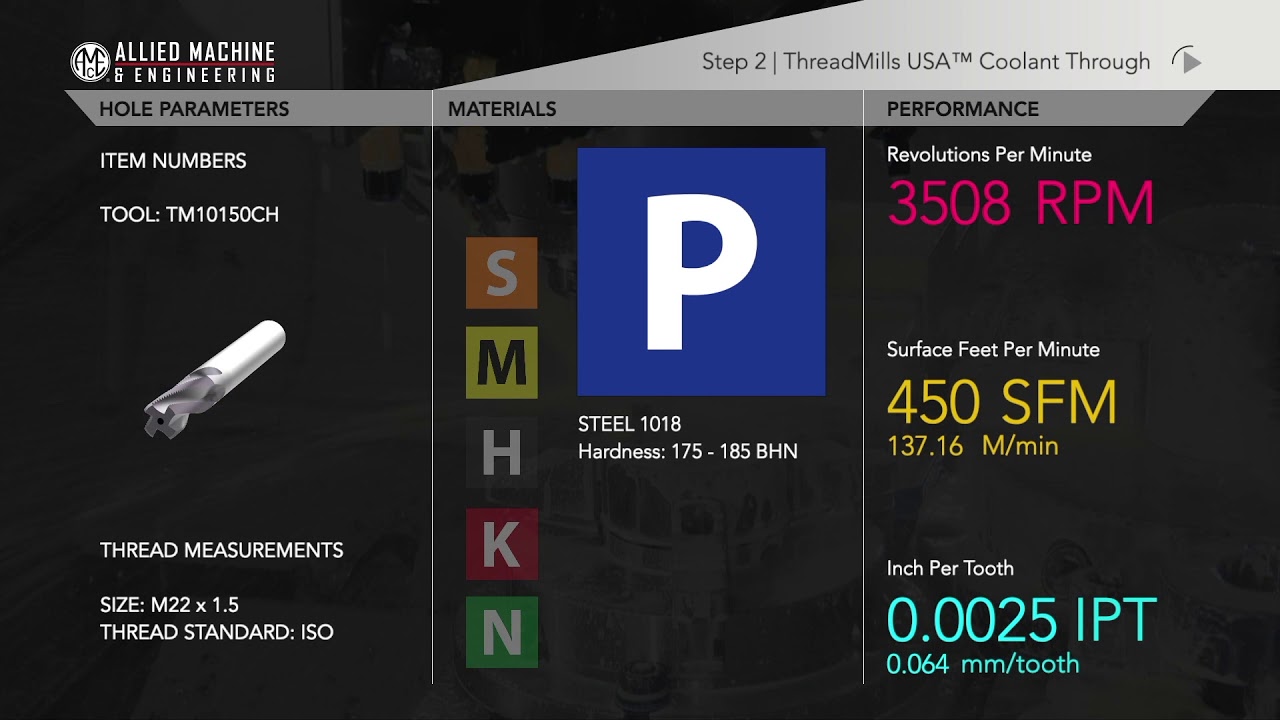Click the thread mill tool image
1280x720 pixels.
[215, 378]
